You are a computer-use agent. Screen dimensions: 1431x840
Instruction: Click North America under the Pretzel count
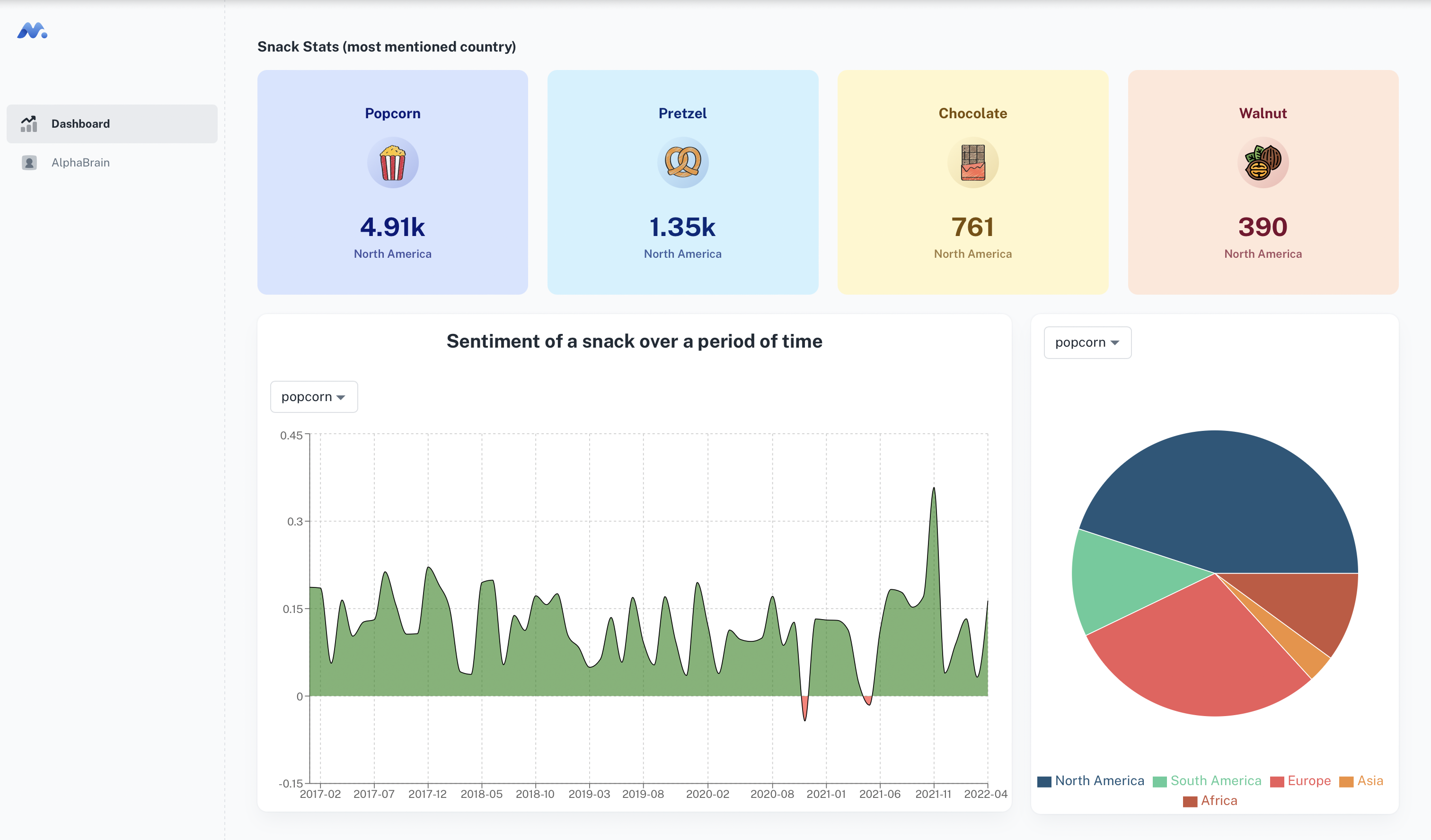point(682,254)
